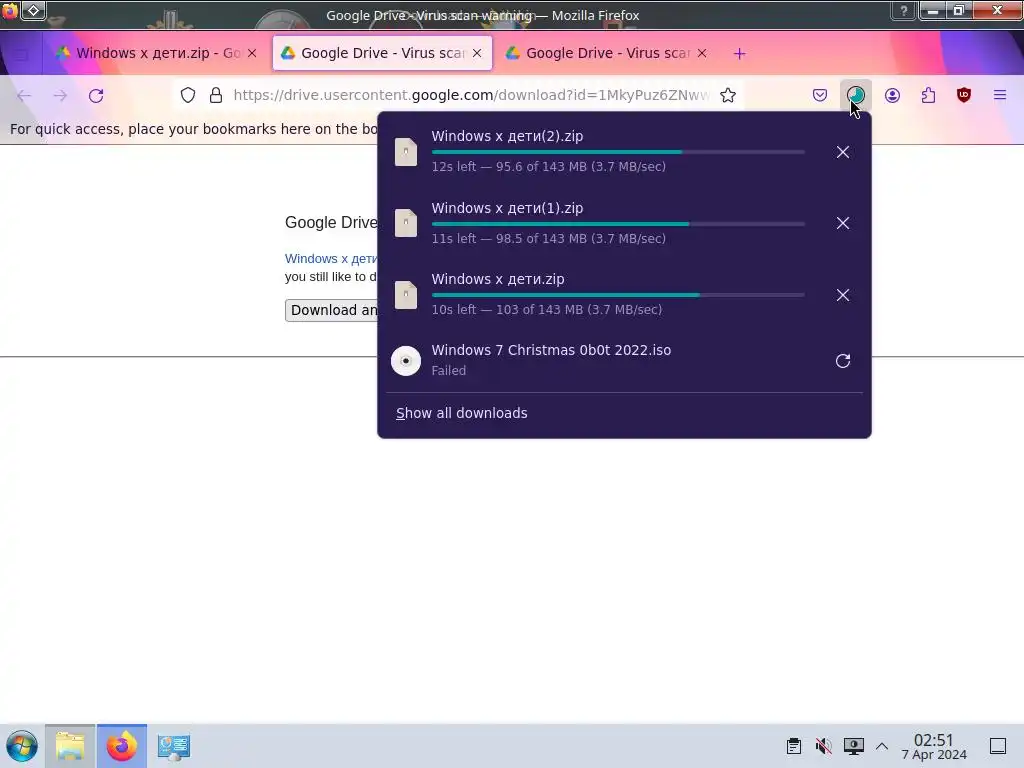
Task: Open system settings taskbar icon
Action: tap(174, 746)
